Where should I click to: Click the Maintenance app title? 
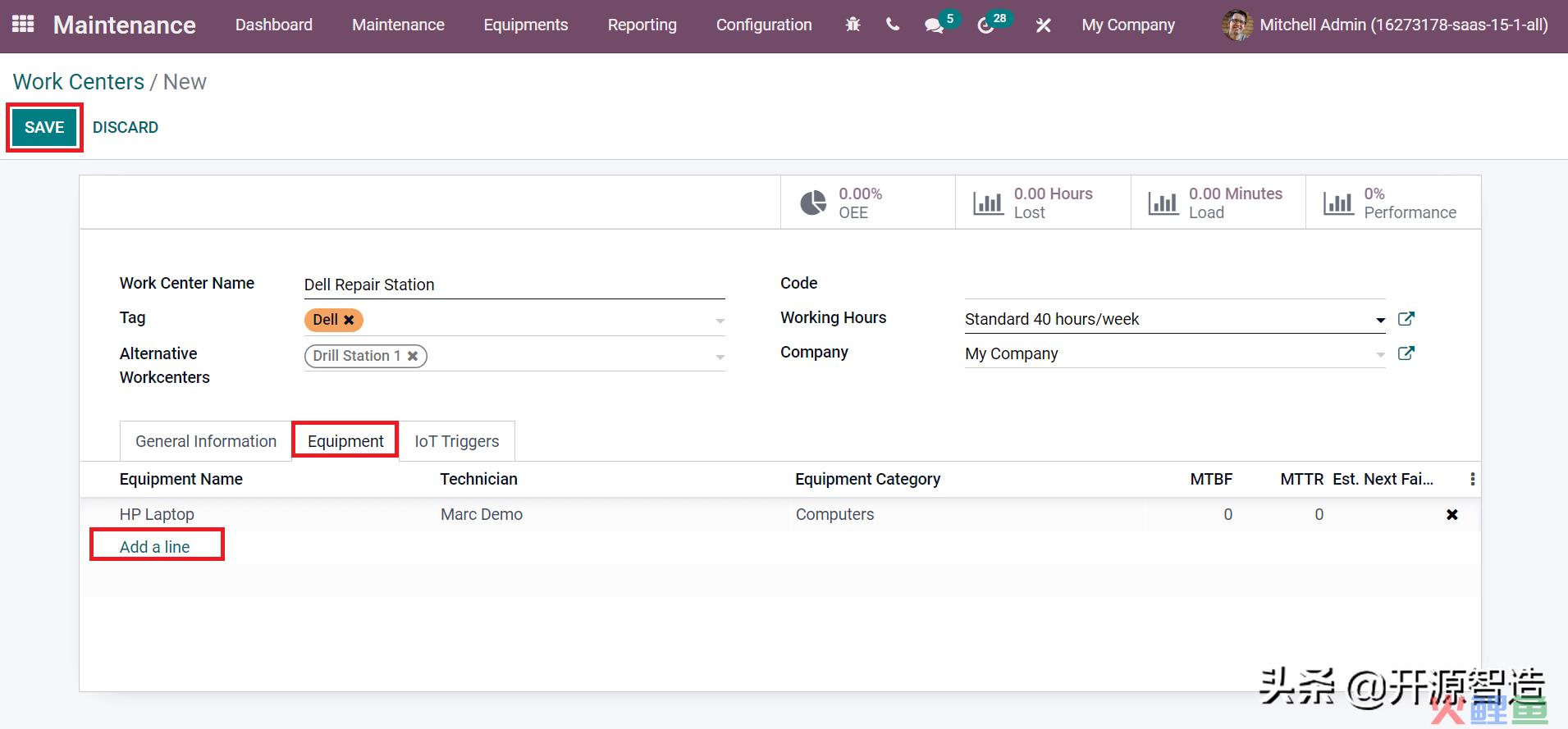(x=125, y=25)
